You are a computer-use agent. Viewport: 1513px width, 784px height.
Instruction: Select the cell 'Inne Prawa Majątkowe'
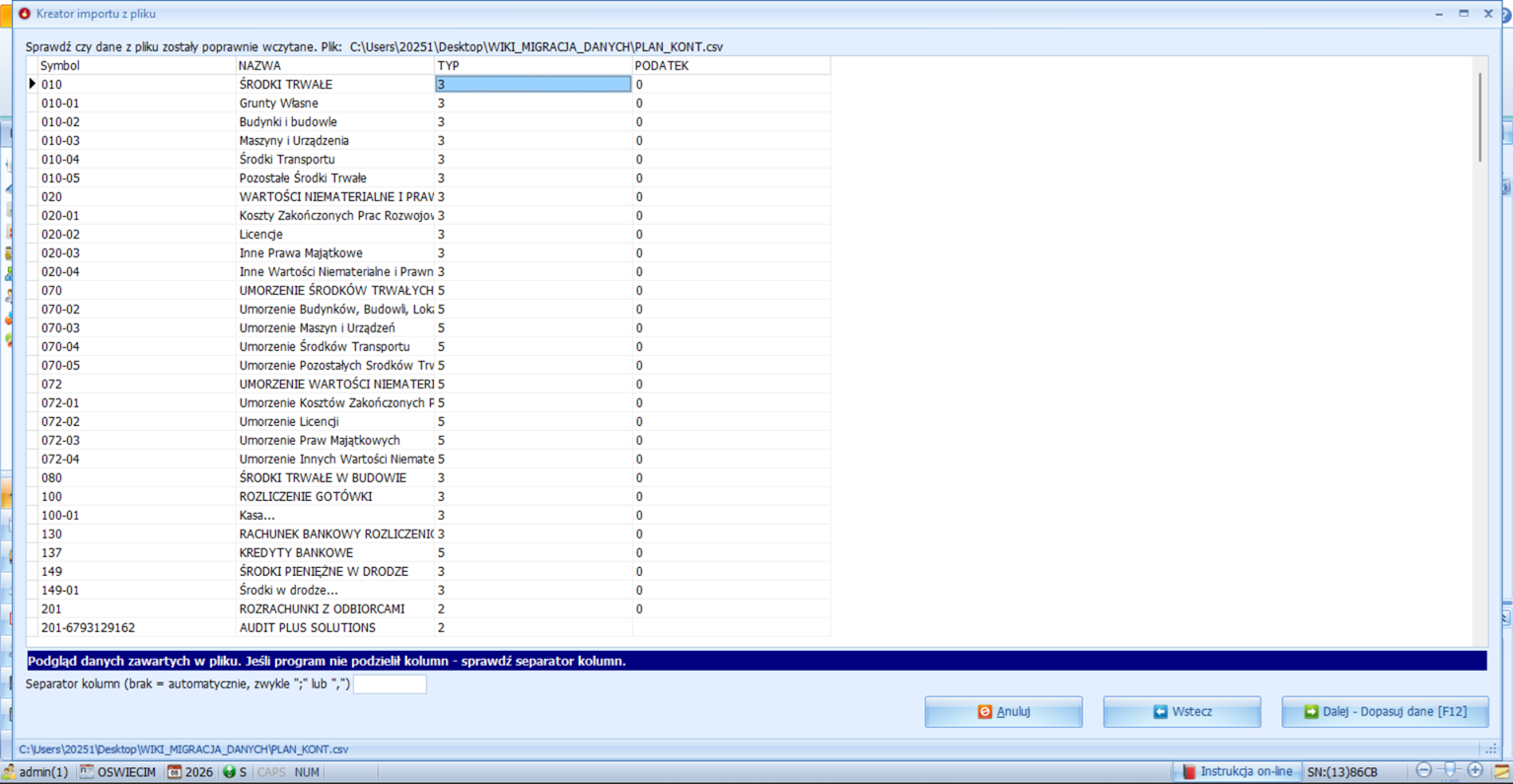pyautogui.click(x=334, y=252)
